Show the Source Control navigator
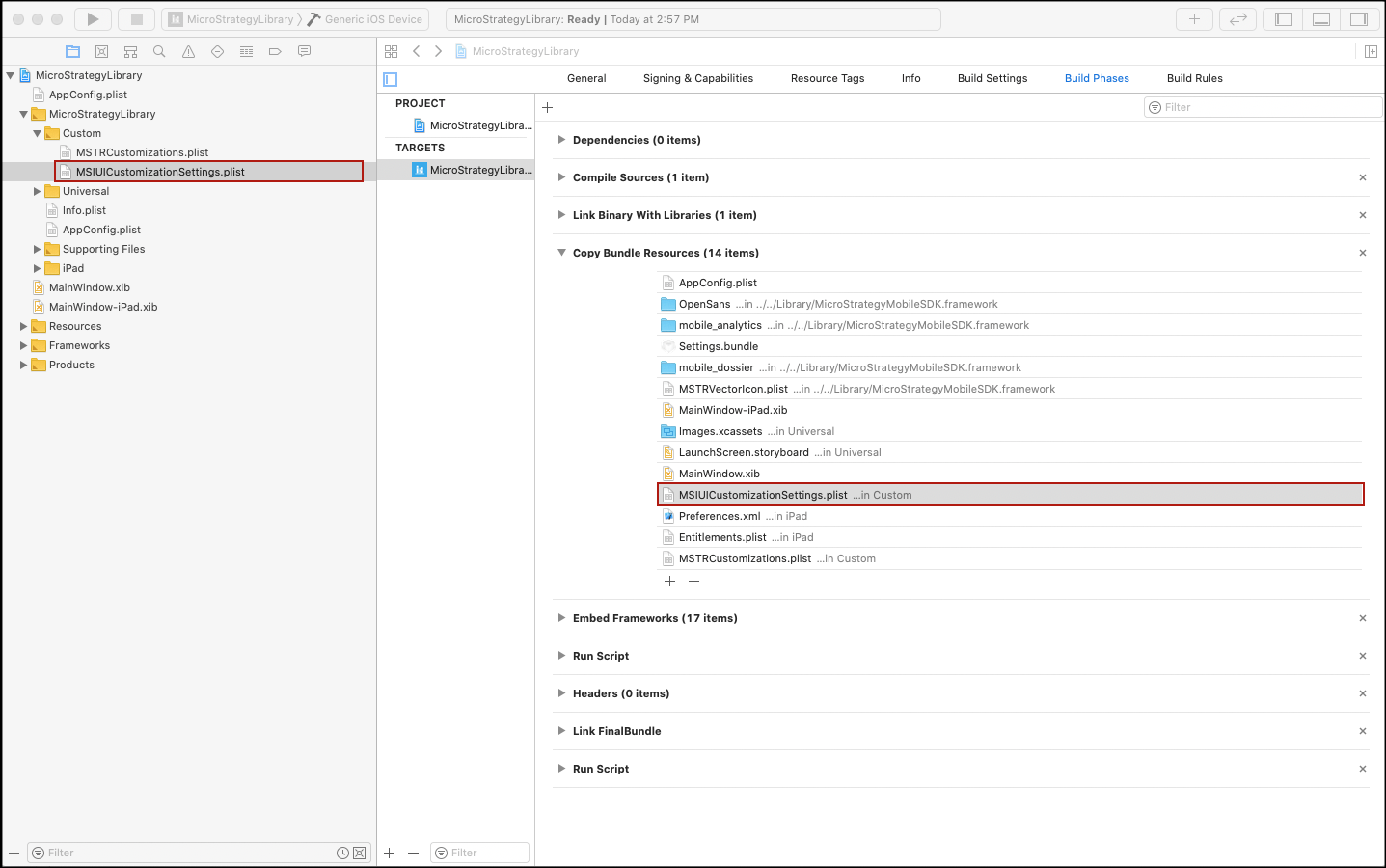 (x=101, y=51)
